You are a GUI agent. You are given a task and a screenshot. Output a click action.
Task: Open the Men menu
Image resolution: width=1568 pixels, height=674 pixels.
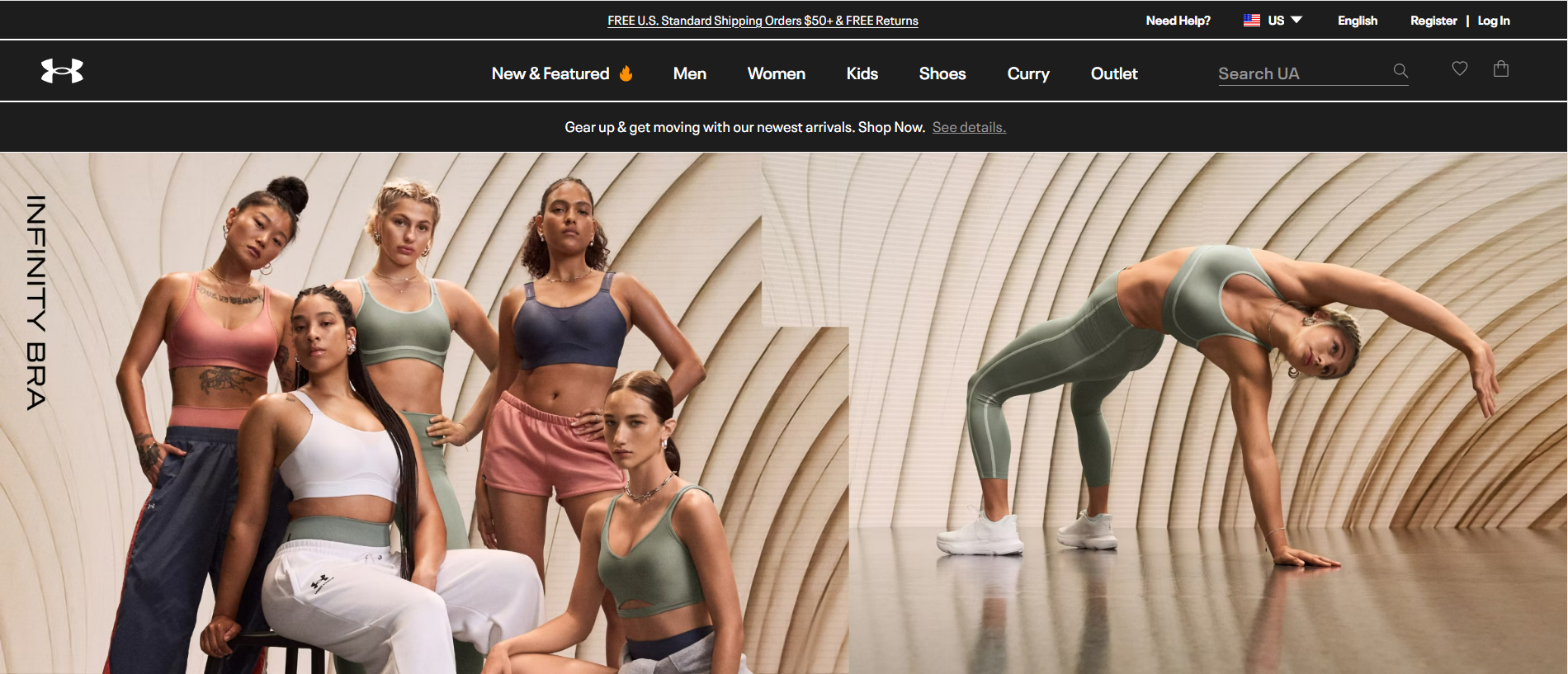(x=689, y=73)
